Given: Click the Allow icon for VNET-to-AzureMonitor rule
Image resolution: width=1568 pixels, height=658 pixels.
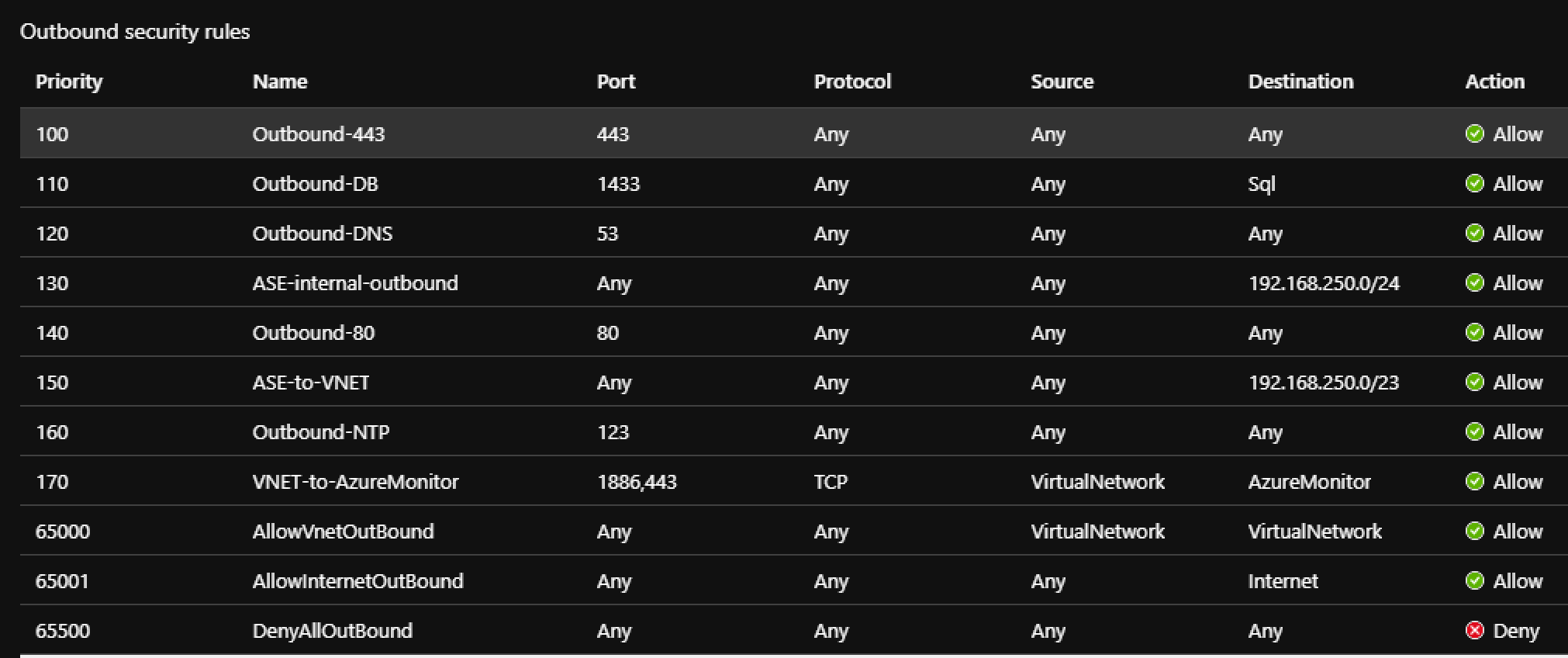Looking at the screenshot, I should click(1474, 481).
